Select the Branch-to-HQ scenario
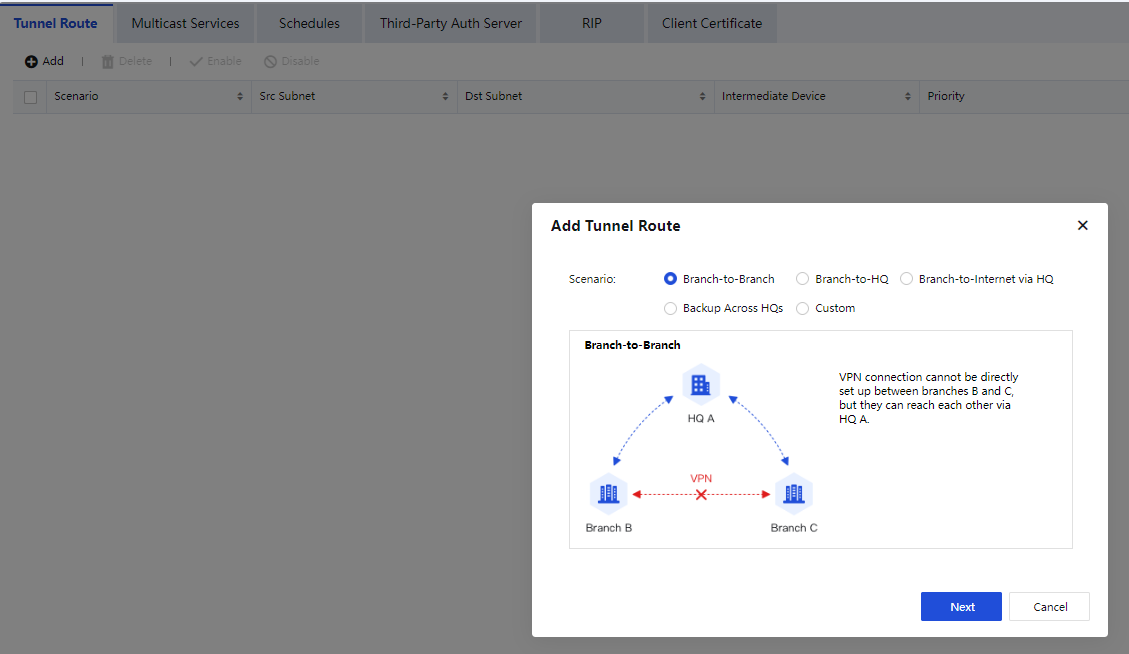This screenshot has width=1129, height=654. point(802,279)
